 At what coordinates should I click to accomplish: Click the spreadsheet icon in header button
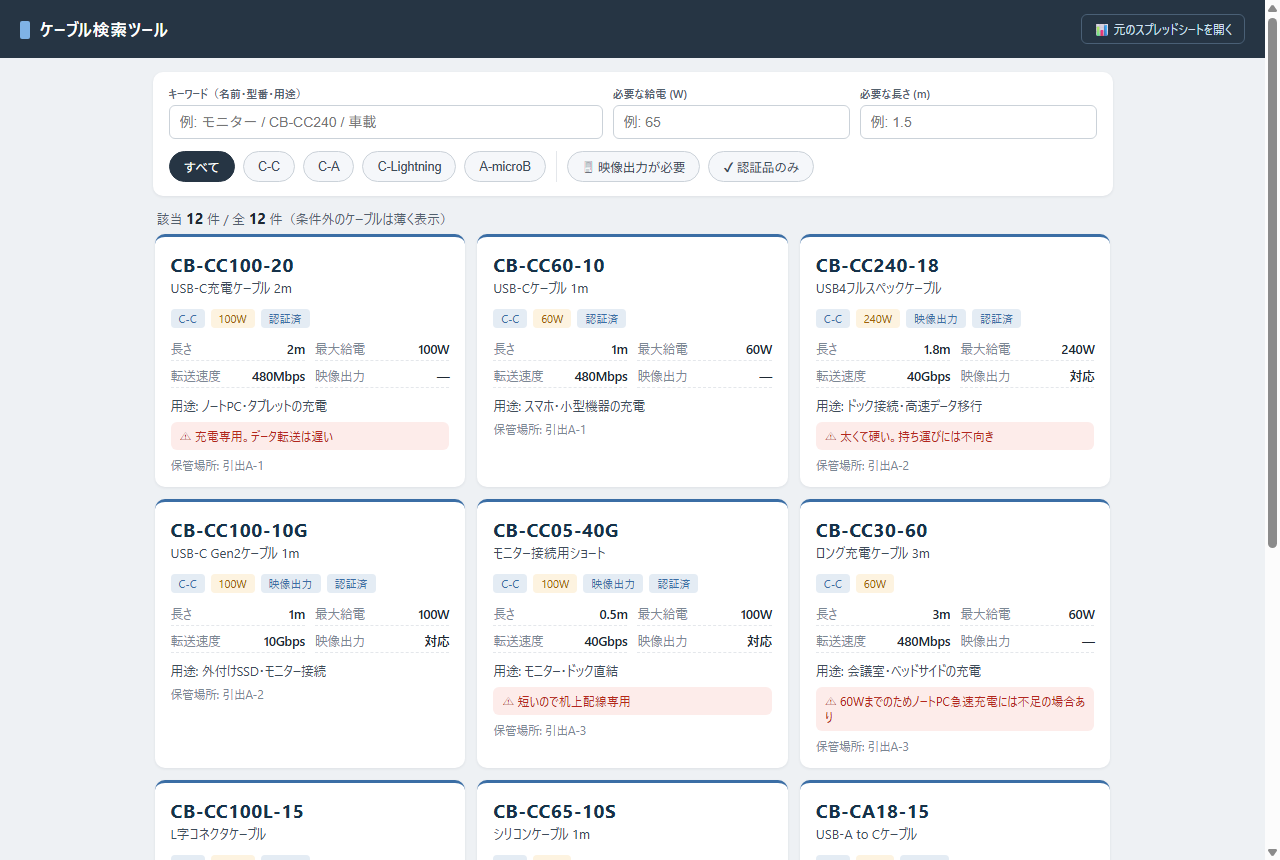(x=1101, y=30)
